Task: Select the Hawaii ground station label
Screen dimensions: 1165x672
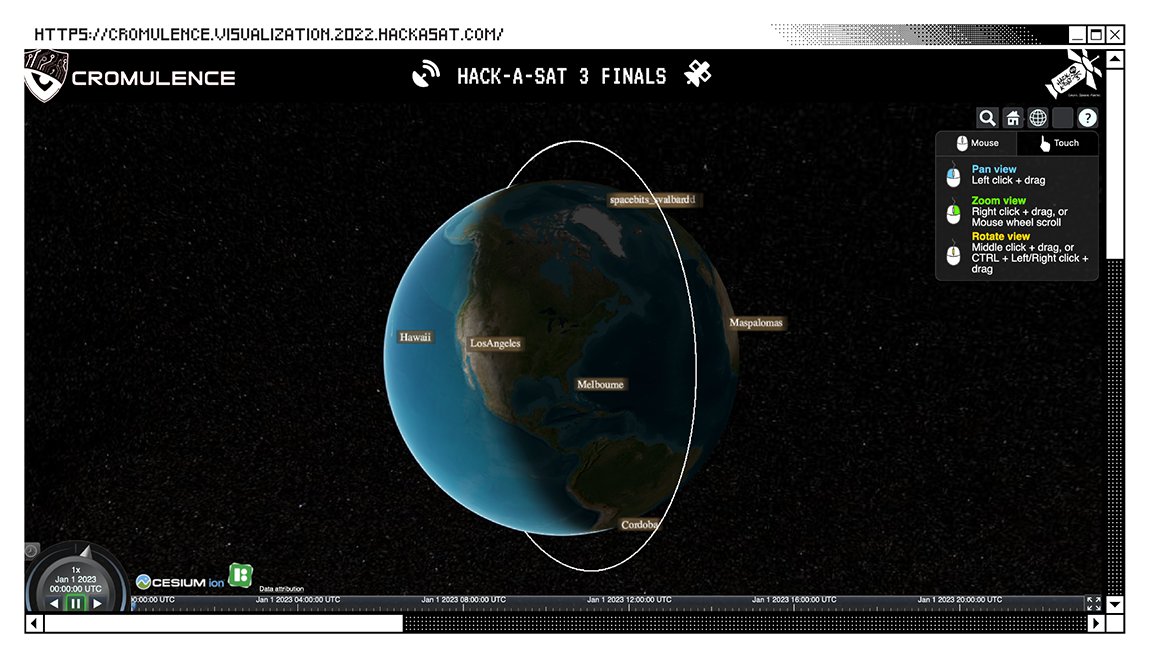Action: tap(415, 337)
